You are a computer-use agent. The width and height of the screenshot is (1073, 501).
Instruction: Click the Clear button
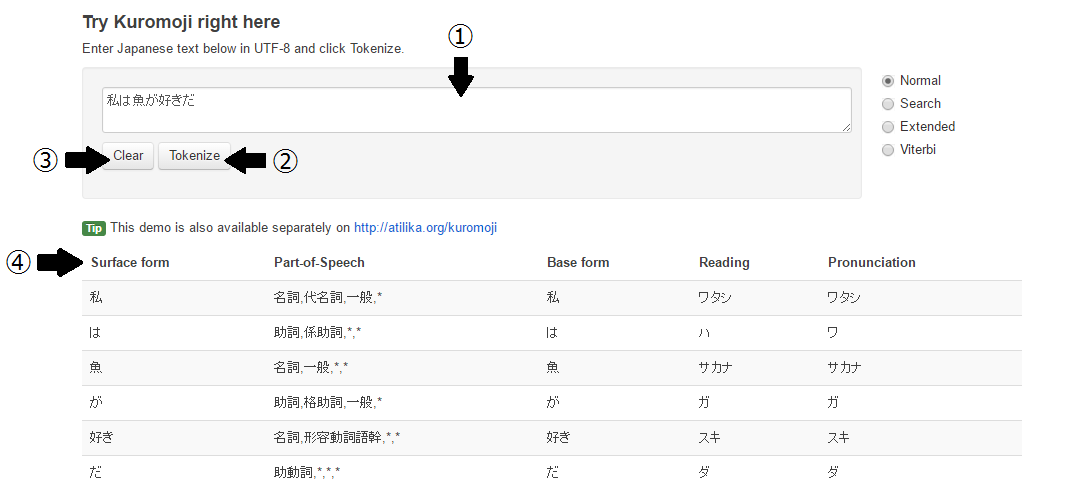(128, 155)
